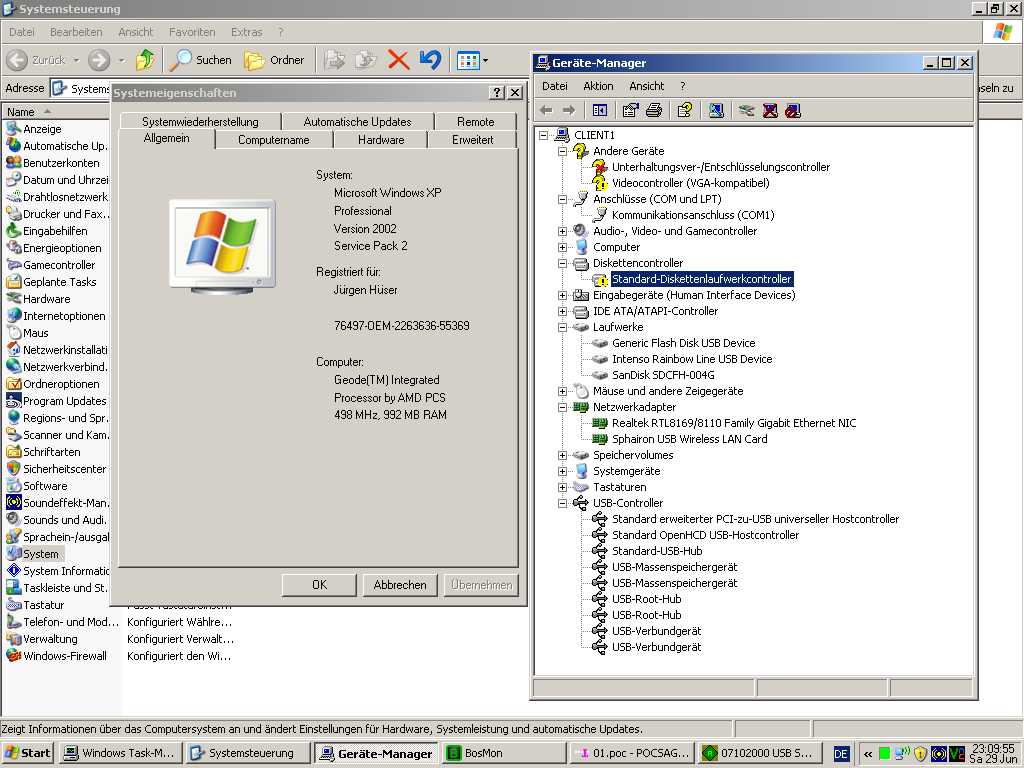Click the OK button in Systemeigenschaften
Image resolution: width=1024 pixels, height=768 pixels.
pos(319,585)
